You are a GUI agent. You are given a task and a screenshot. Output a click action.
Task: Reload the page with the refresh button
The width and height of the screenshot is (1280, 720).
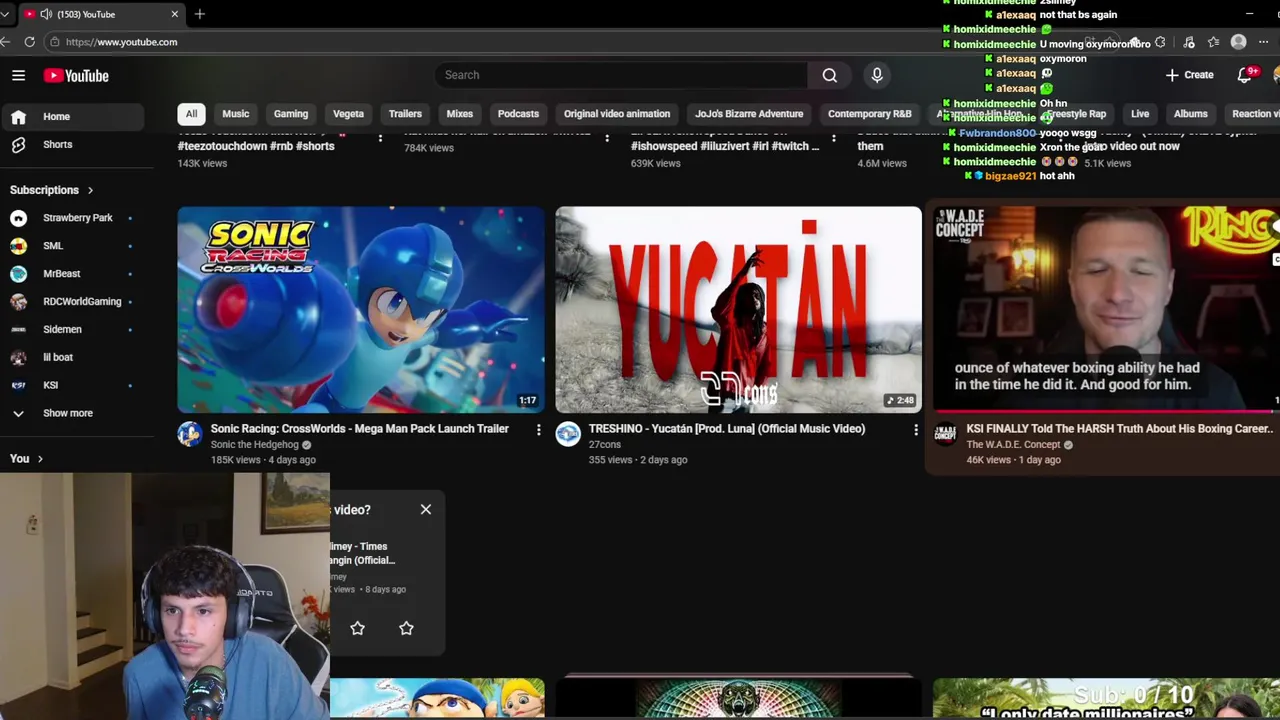pos(30,42)
